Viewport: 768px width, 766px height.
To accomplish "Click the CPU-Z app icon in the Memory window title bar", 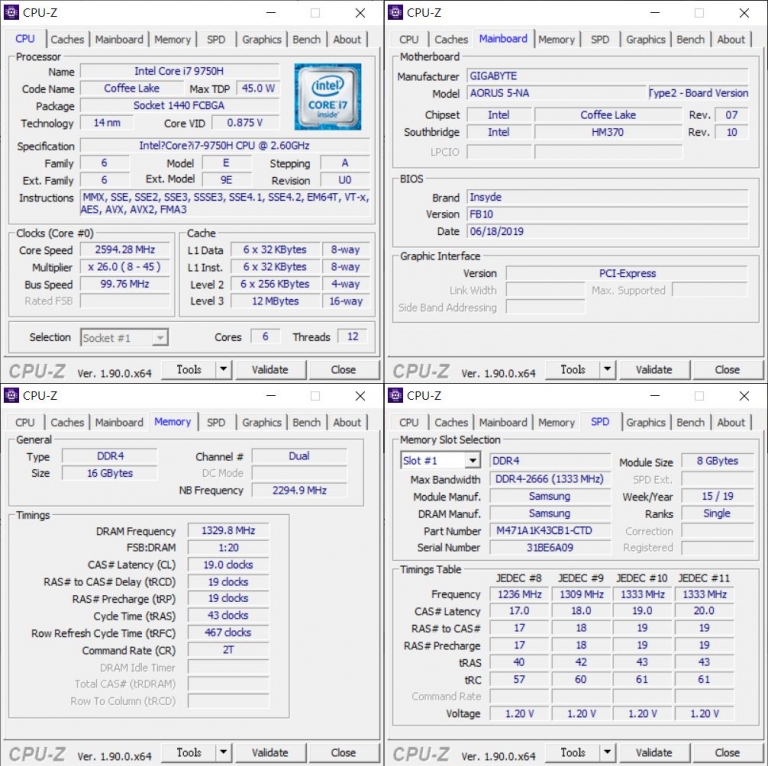I will (11, 395).
